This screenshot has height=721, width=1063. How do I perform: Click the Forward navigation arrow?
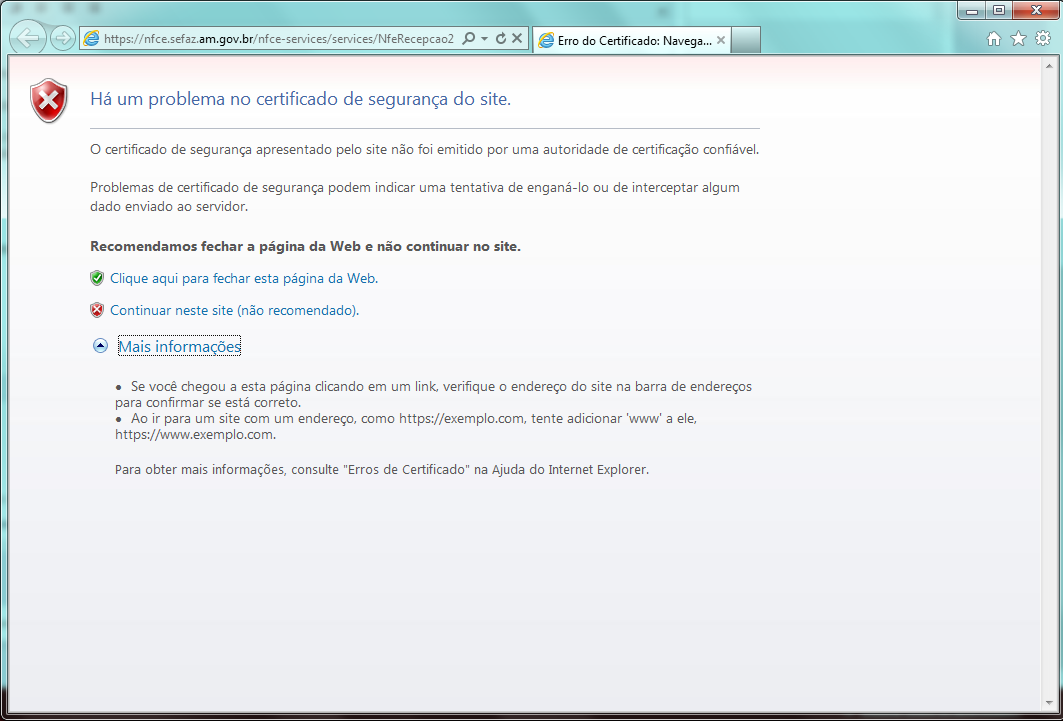click(x=63, y=39)
